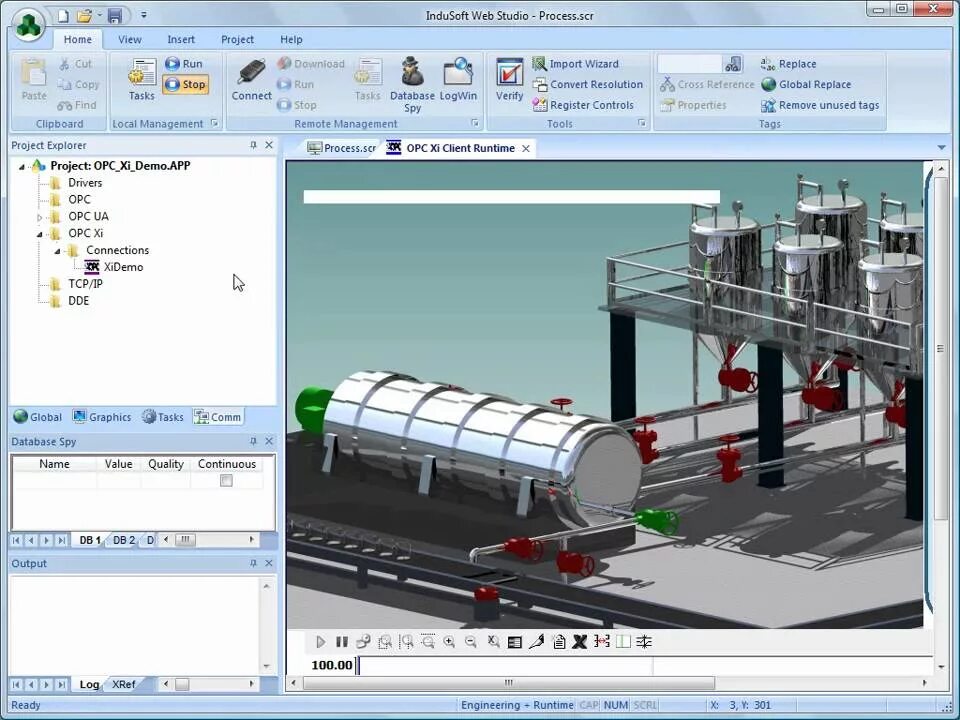Open the quick access toolbar customize dropdown
960x720 pixels.
[143, 15]
